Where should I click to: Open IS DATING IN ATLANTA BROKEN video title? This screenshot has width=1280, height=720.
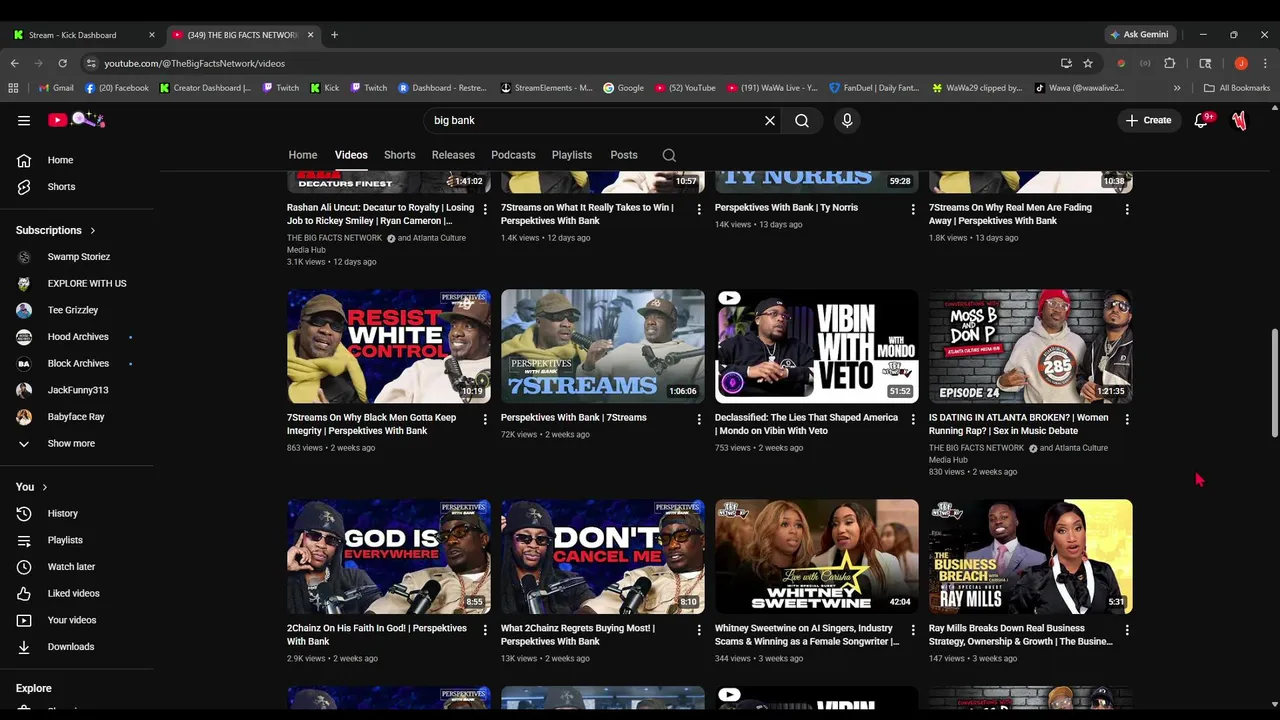click(x=1018, y=424)
